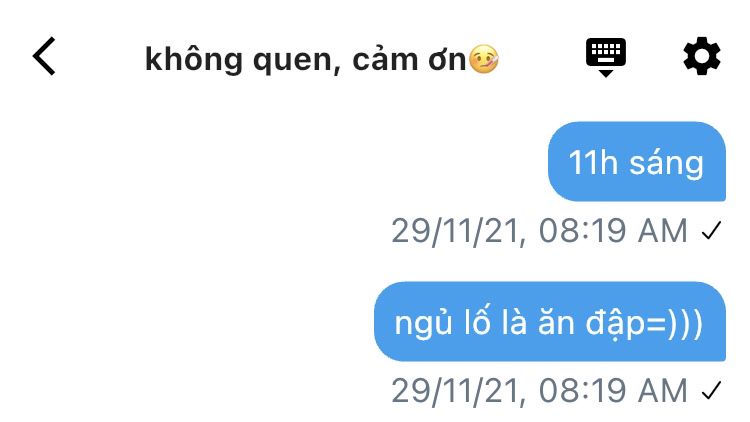Tap the sent checkmark beside 11h sáng timestamp
The height and width of the screenshot is (422, 750).
[x=711, y=231]
